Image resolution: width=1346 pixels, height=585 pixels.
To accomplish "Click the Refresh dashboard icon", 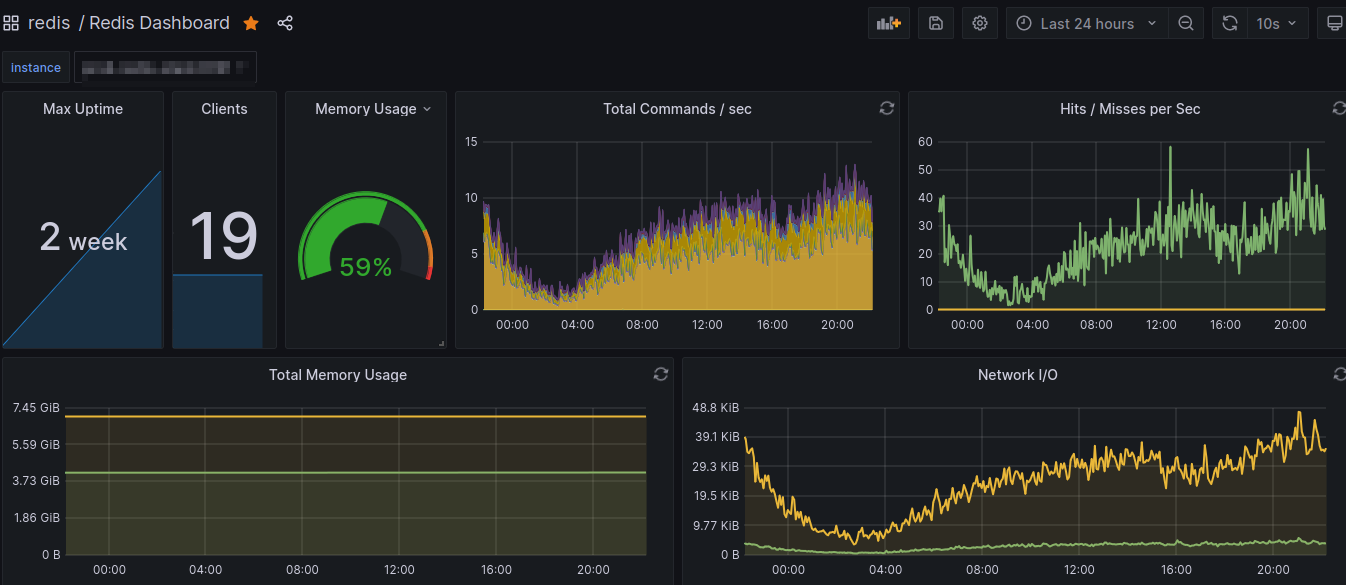I will click(x=1229, y=22).
